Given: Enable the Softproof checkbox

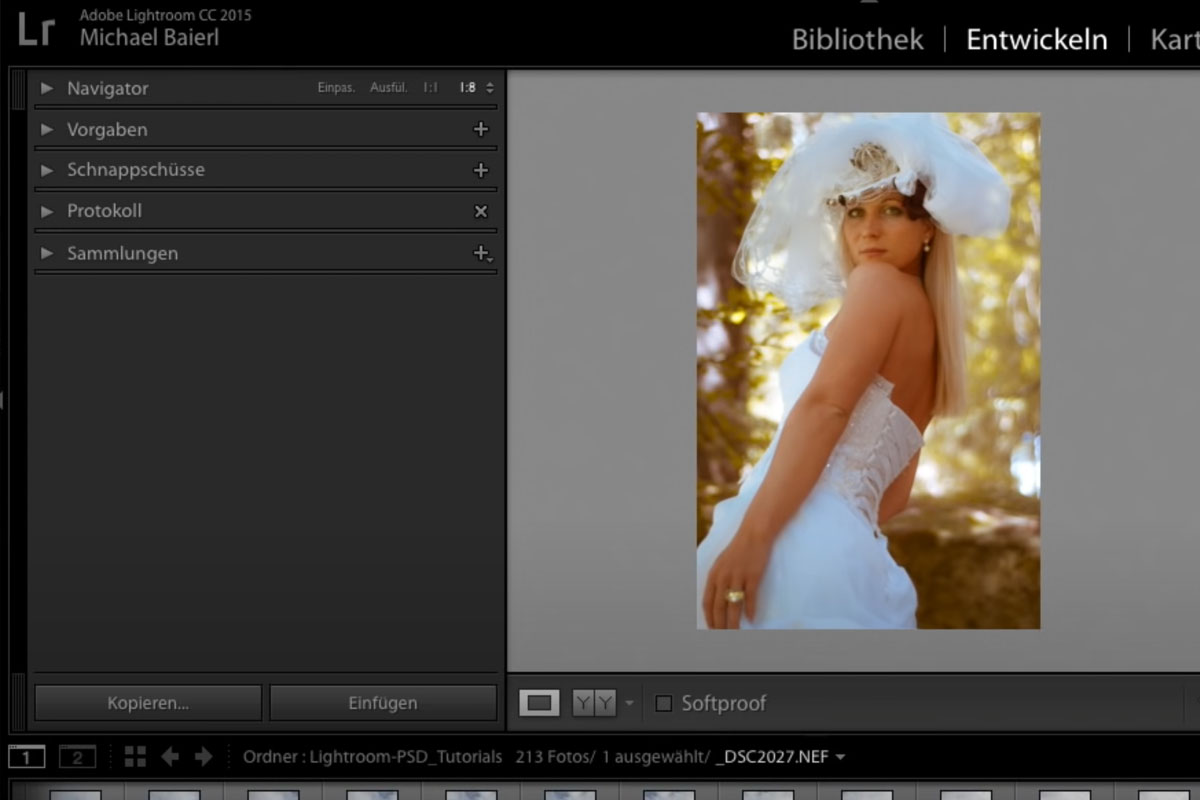Looking at the screenshot, I should (x=663, y=703).
